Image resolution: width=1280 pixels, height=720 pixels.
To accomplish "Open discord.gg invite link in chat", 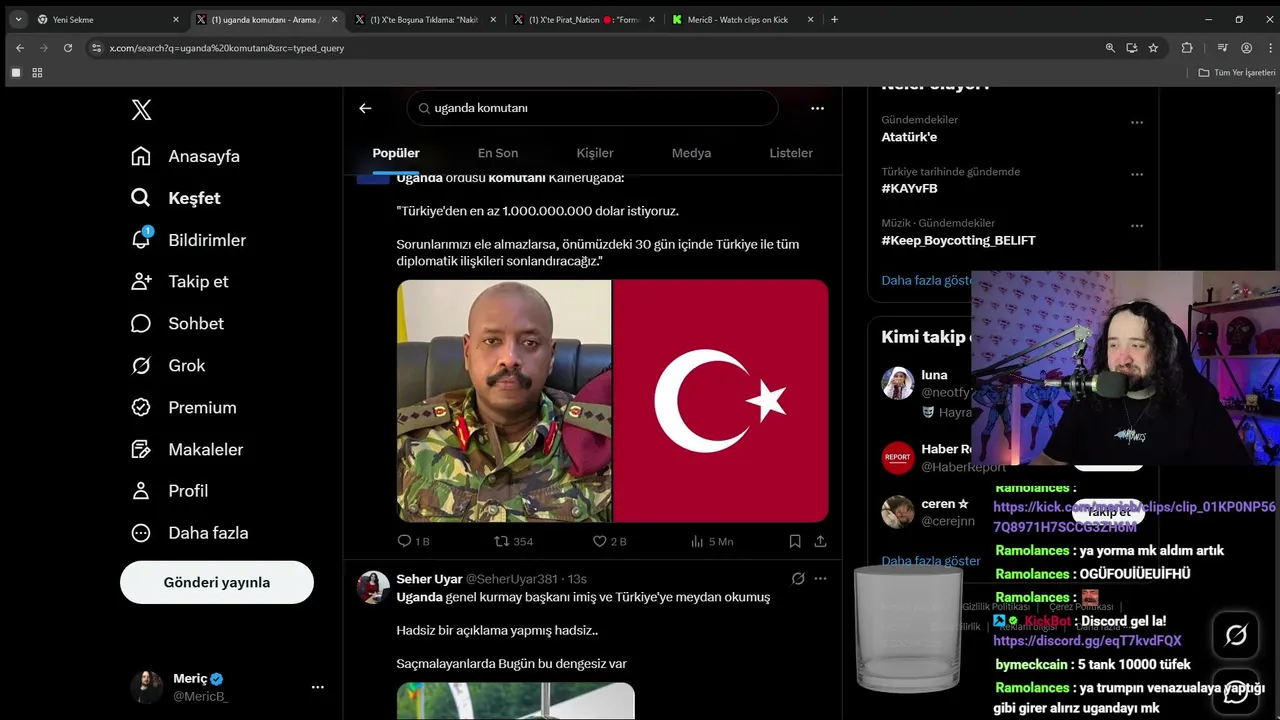I will tap(1087, 641).
